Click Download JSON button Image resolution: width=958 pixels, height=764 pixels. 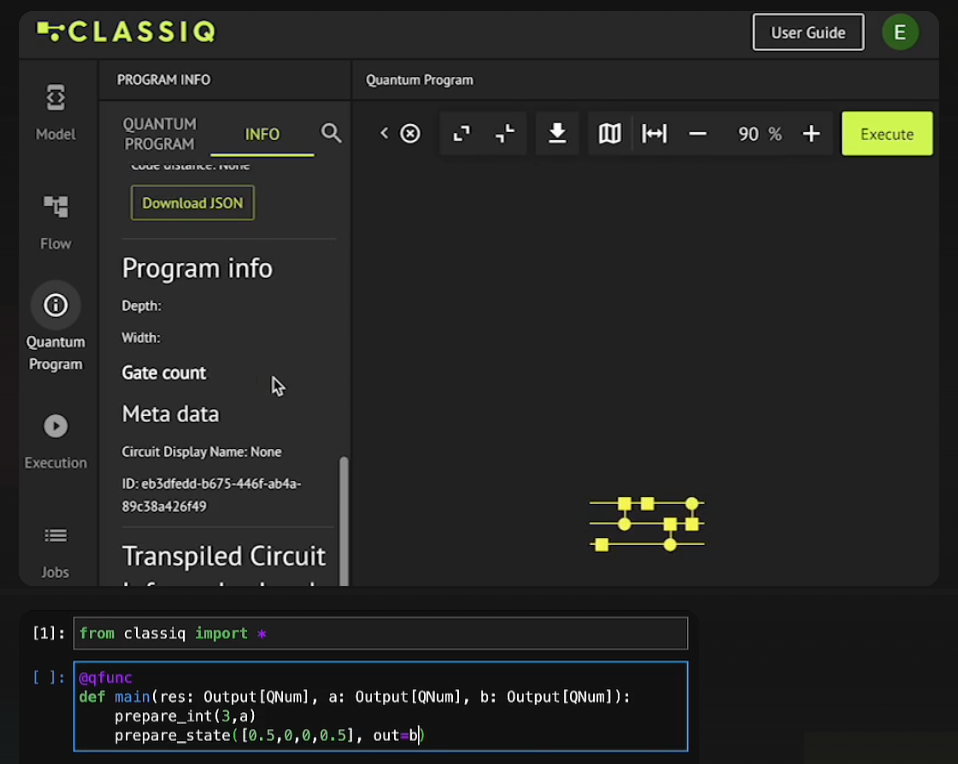tap(192, 203)
